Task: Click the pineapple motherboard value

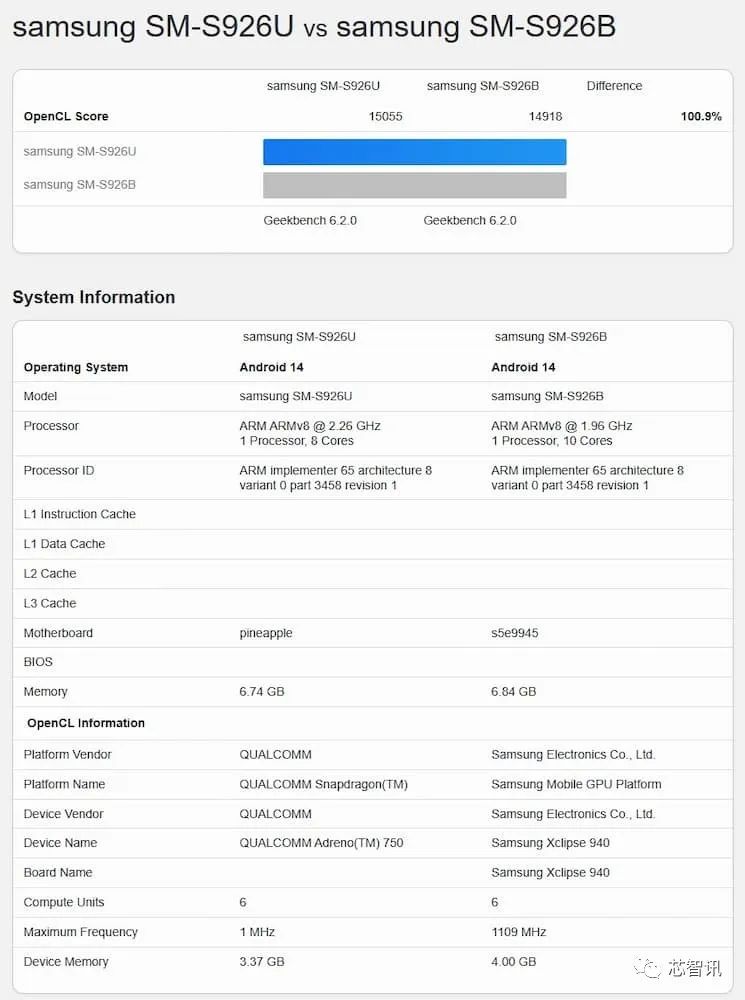Action: point(266,633)
